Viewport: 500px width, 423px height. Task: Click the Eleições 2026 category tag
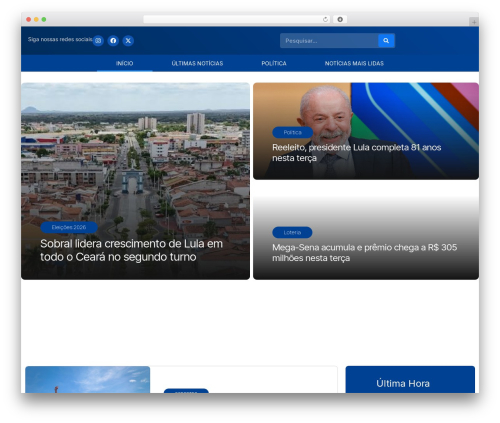69,227
